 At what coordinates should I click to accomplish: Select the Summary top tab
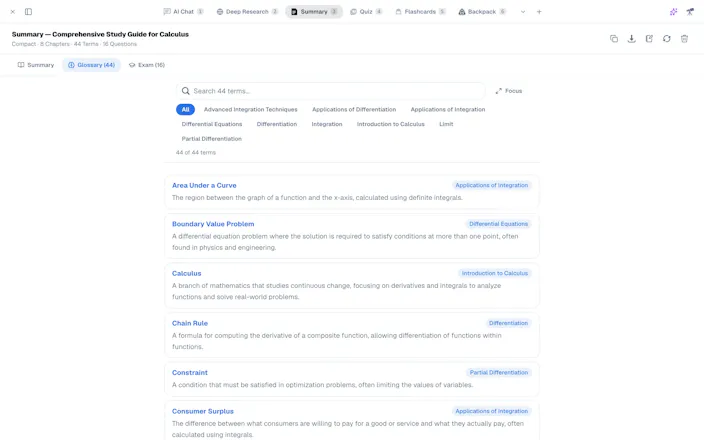pos(314,12)
